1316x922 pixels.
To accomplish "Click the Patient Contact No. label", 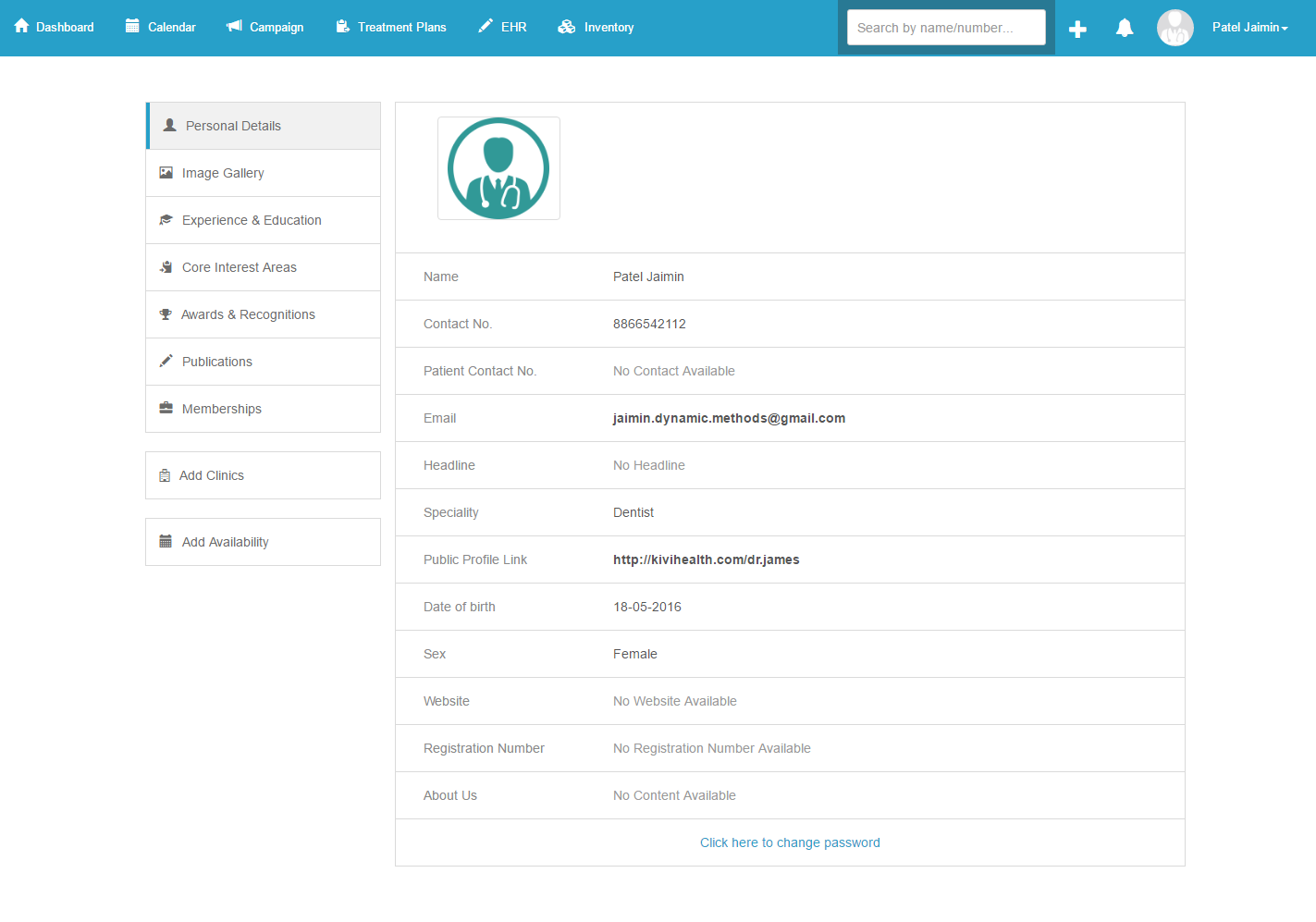I will [480, 371].
